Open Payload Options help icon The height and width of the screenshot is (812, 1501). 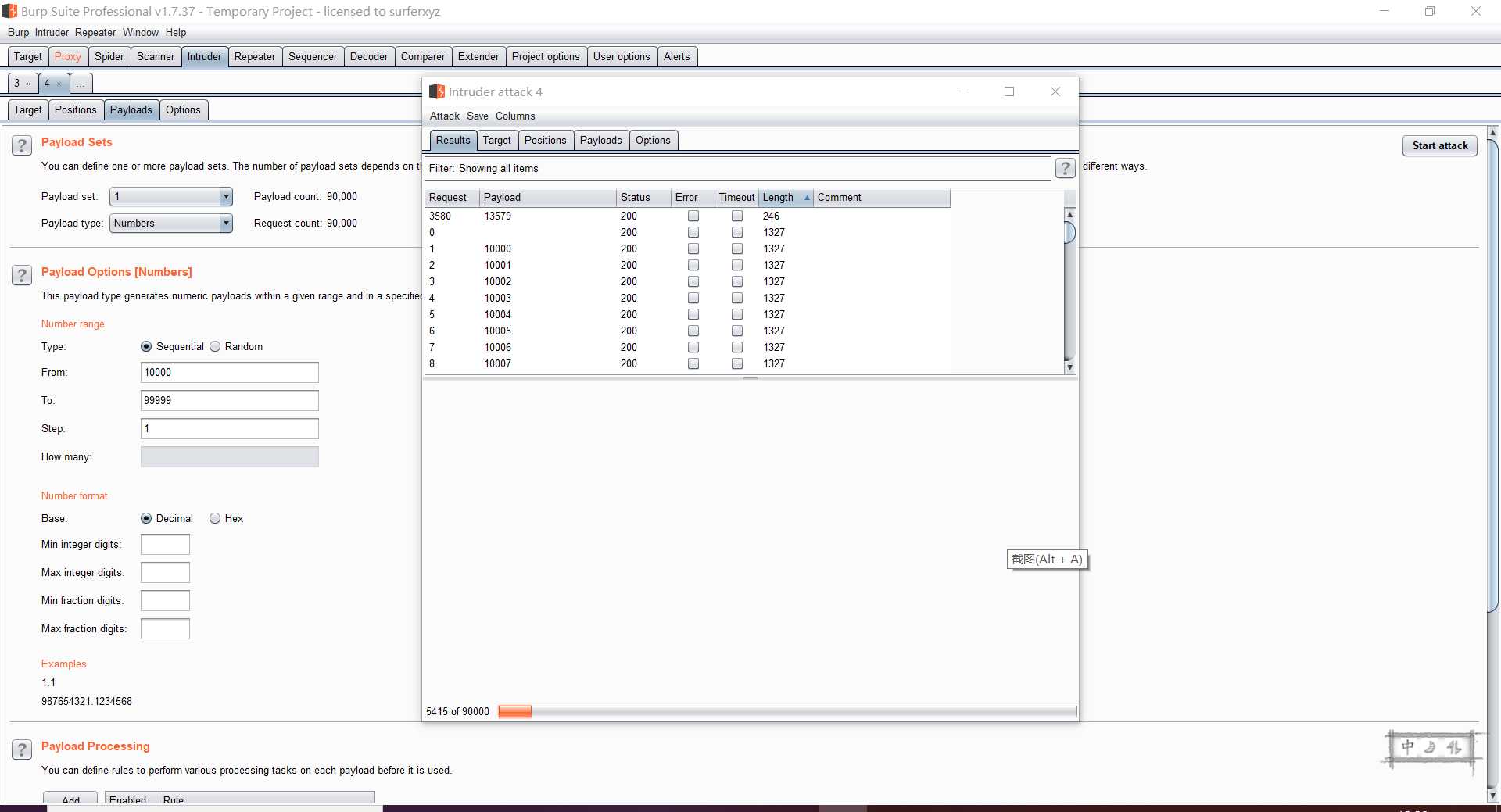22,275
